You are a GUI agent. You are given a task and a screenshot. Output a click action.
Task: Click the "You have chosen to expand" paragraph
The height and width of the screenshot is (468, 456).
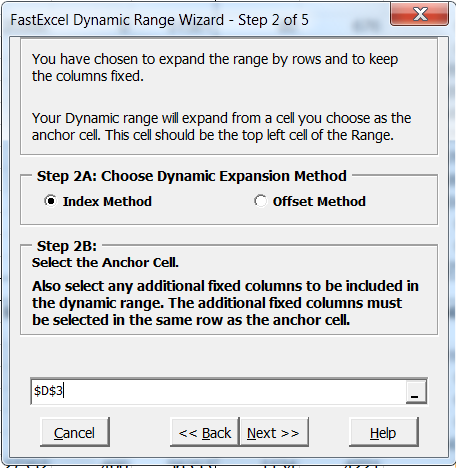pyautogui.click(x=215, y=67)
